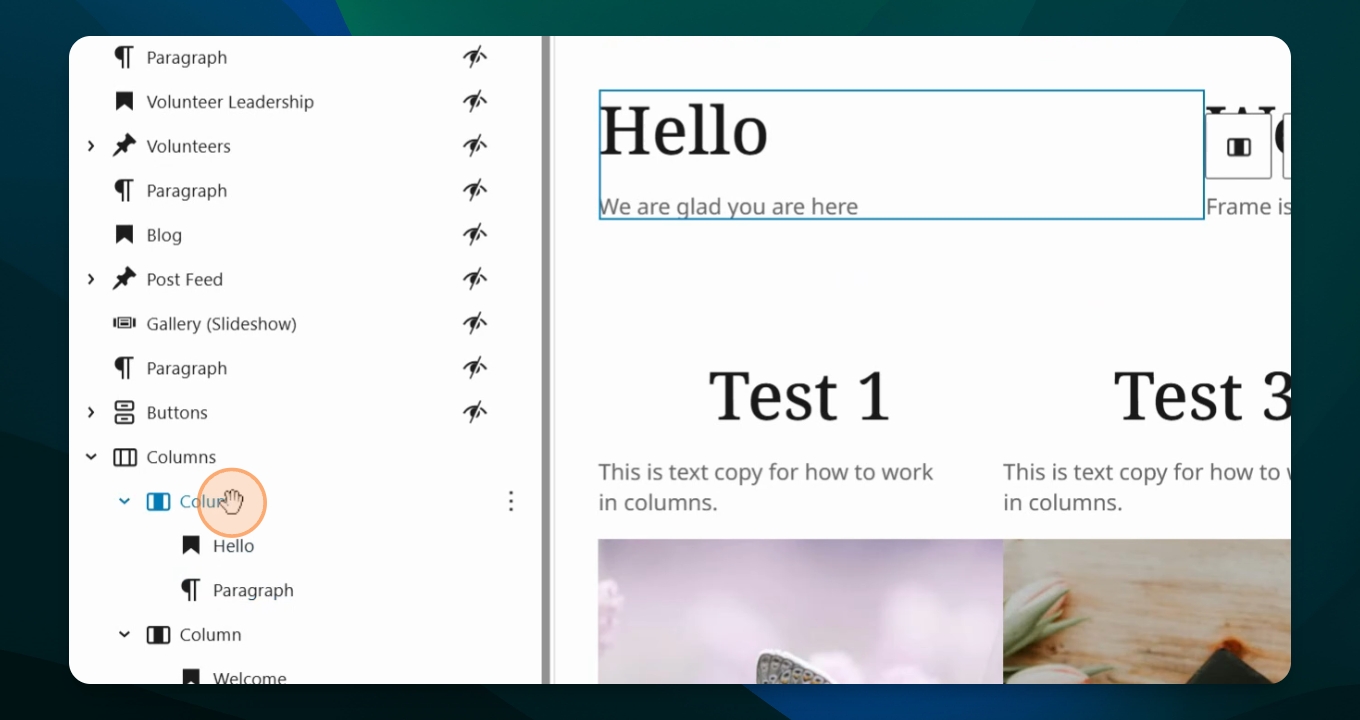Expand the Volunteers block tree
1360x720 pixels.
(x=91, y=146)
